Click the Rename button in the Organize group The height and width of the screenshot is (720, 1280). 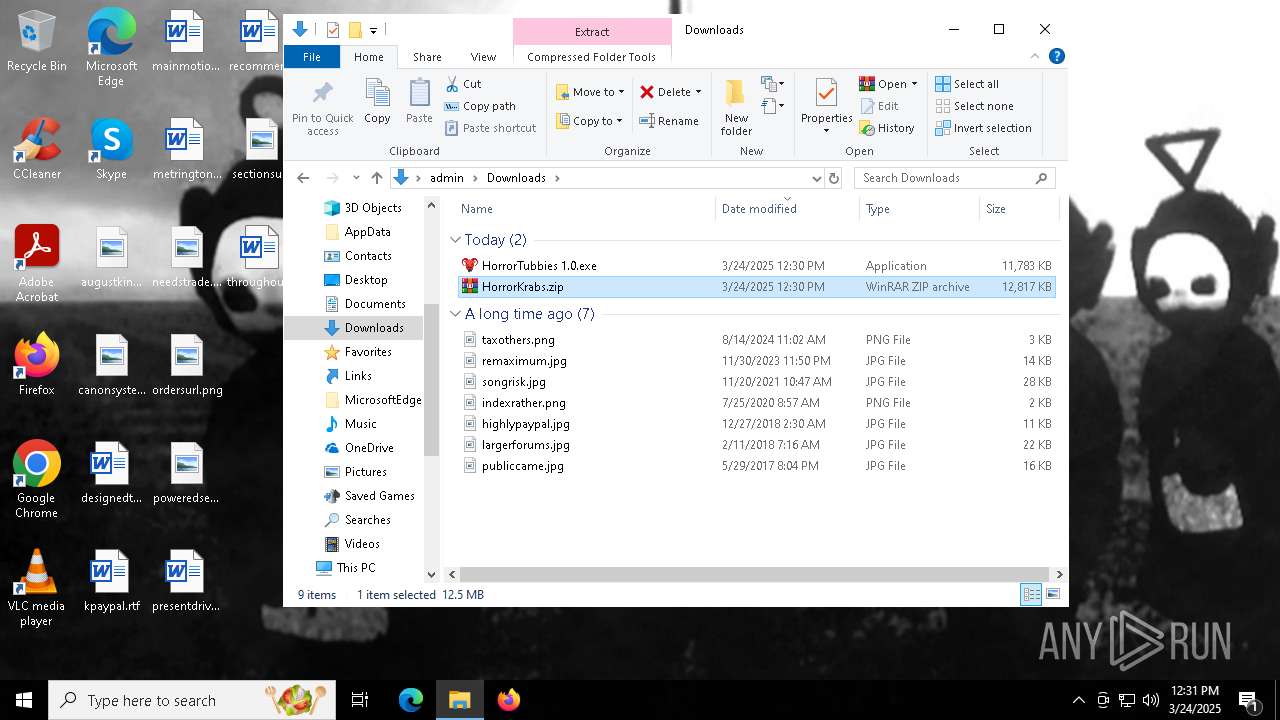pos(669,121)
